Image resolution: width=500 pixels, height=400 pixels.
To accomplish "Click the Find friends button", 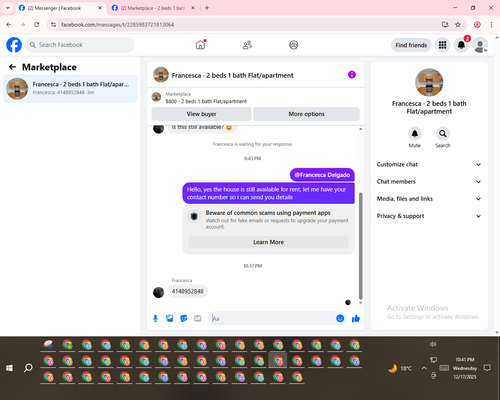I will pyautogui.click(x=411, y=45).
